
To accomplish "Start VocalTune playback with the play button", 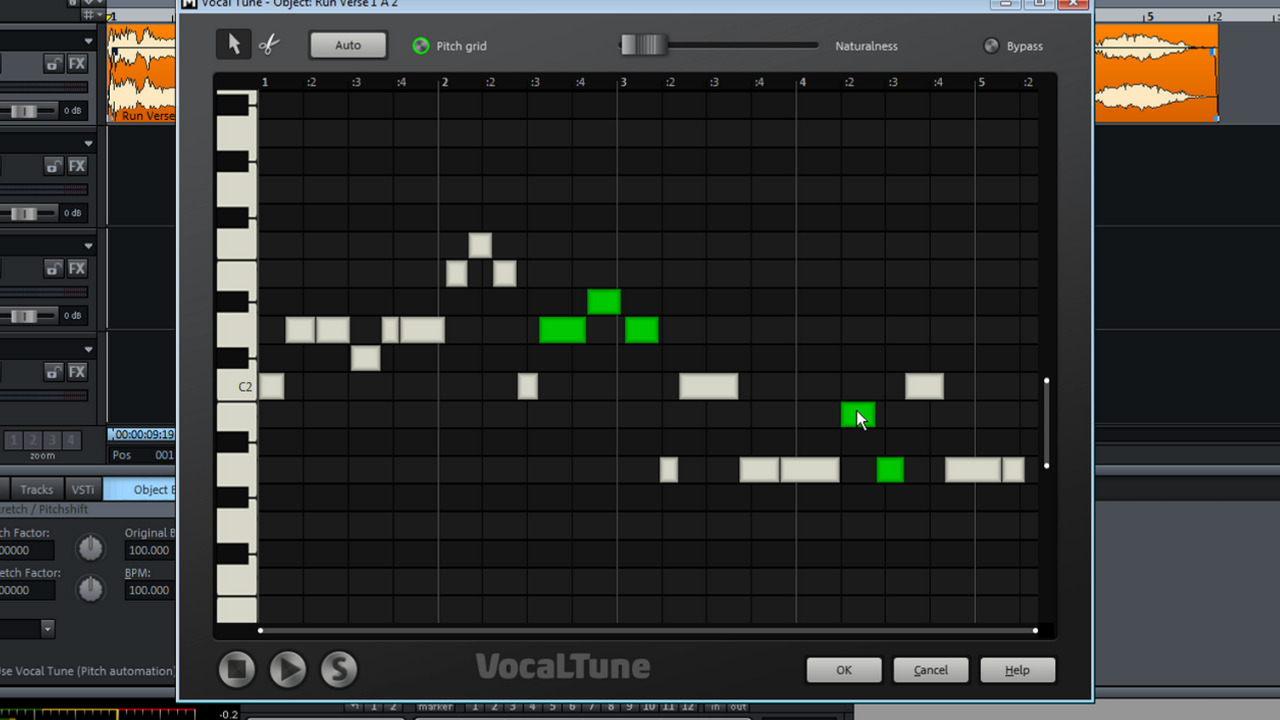I will [288, 669].
